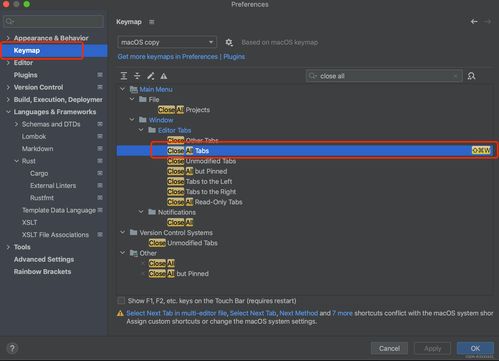
Task: Click the Select Next Tab conflict link
Action: (253, 313)
